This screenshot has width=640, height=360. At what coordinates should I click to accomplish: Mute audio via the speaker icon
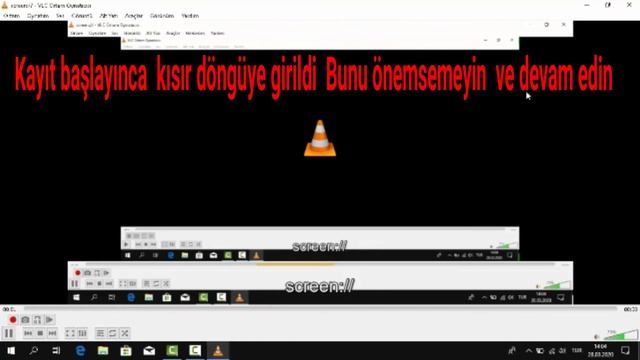click(x=597, y=337)
